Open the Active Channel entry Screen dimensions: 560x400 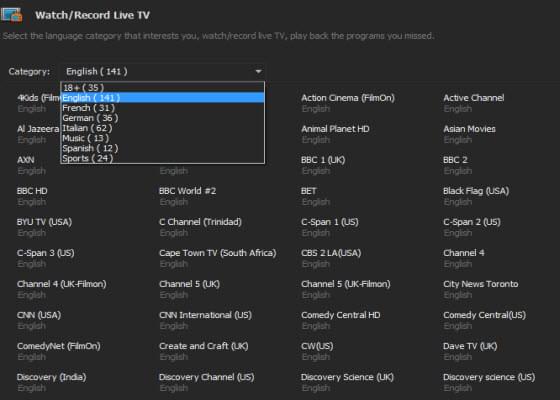[x=474, y=98]
